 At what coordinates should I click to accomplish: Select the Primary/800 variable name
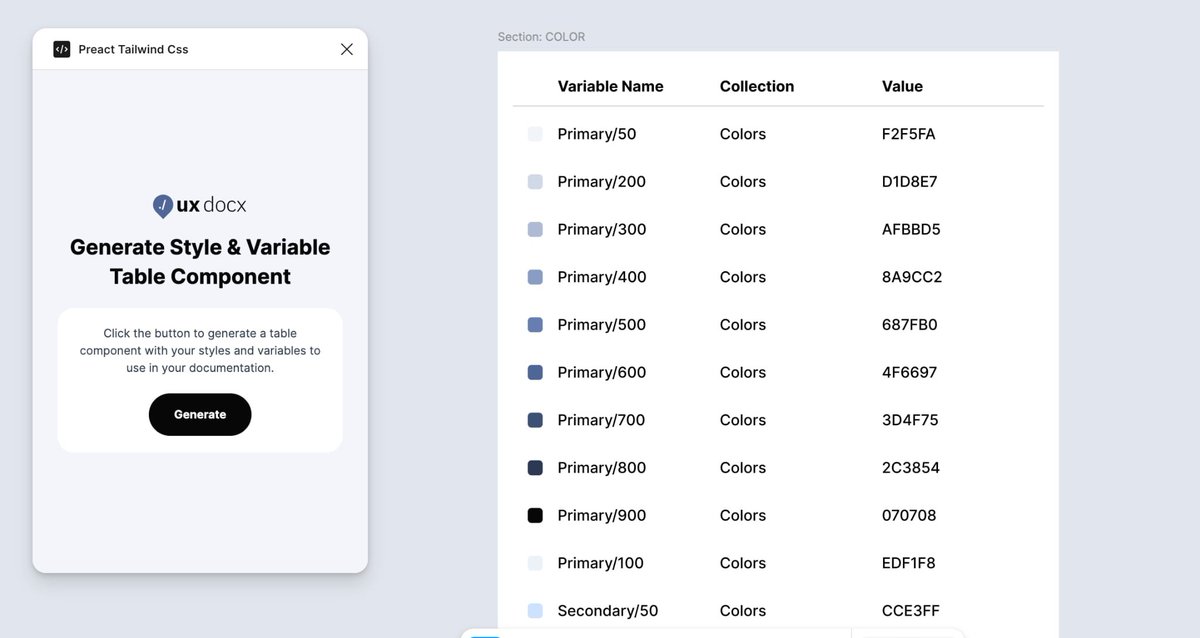(x=602, y=468)
